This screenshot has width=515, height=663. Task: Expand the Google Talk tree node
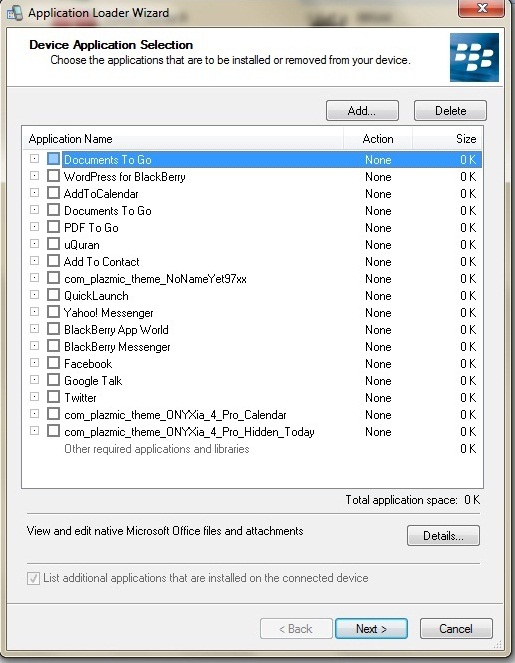pos(35,380)
